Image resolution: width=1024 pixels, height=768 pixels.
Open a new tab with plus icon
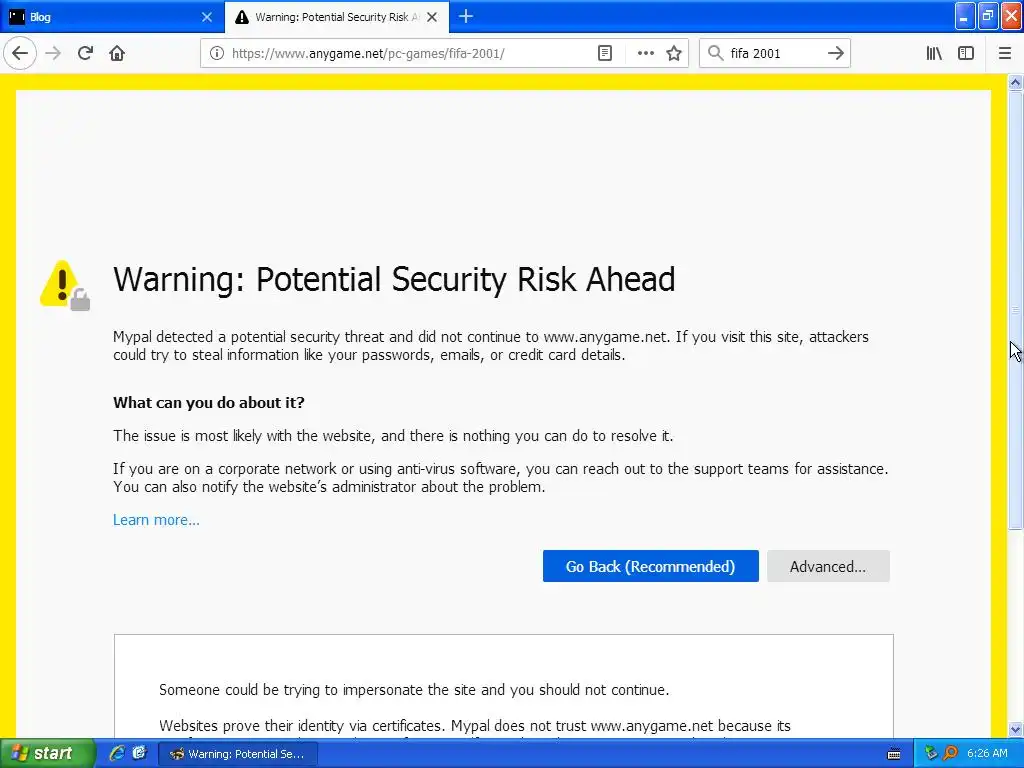pyautogui.click(x=466, y=16)
